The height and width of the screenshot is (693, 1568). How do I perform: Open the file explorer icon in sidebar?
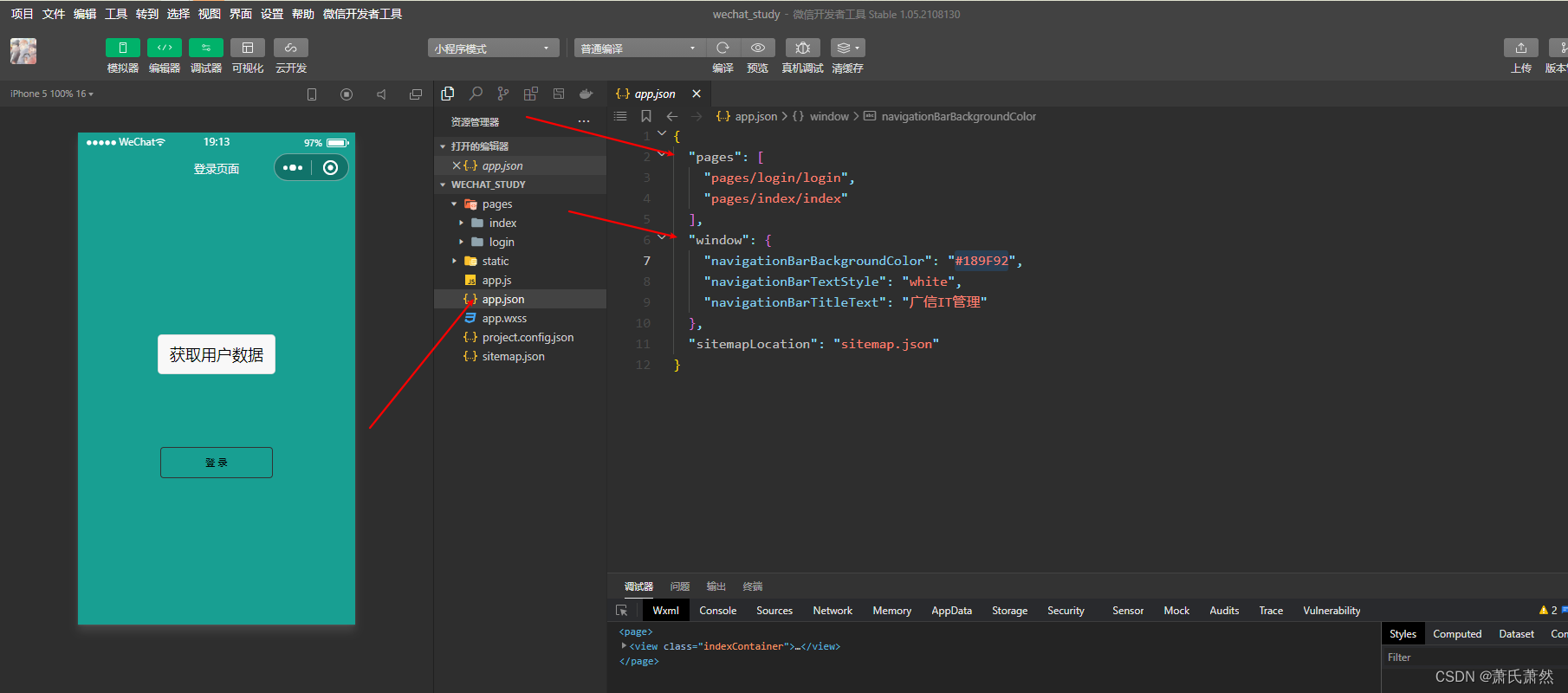tap(448, 94)
